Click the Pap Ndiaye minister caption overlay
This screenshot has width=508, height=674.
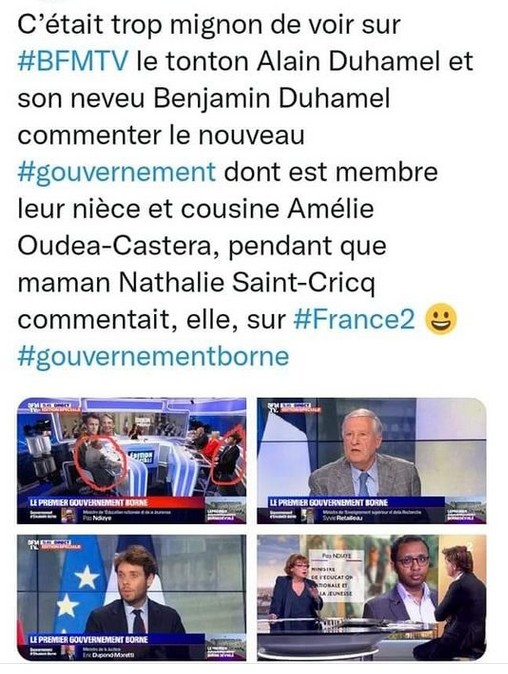pos(336,575)
